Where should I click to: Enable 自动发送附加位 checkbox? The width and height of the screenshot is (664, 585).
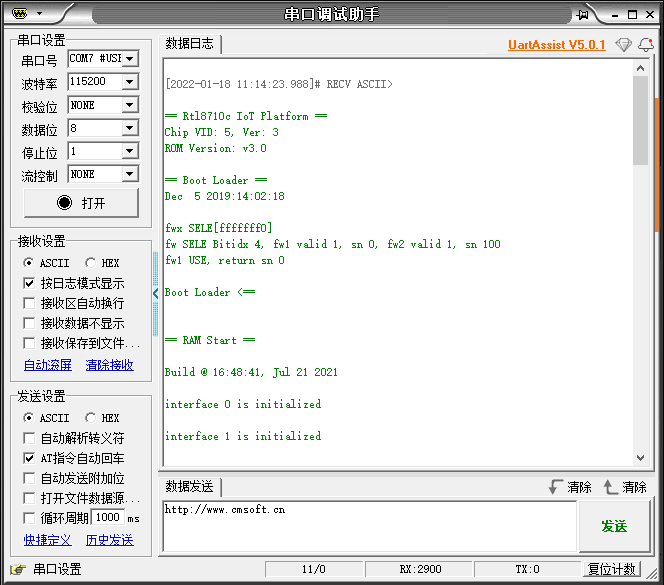coord(29,478)
